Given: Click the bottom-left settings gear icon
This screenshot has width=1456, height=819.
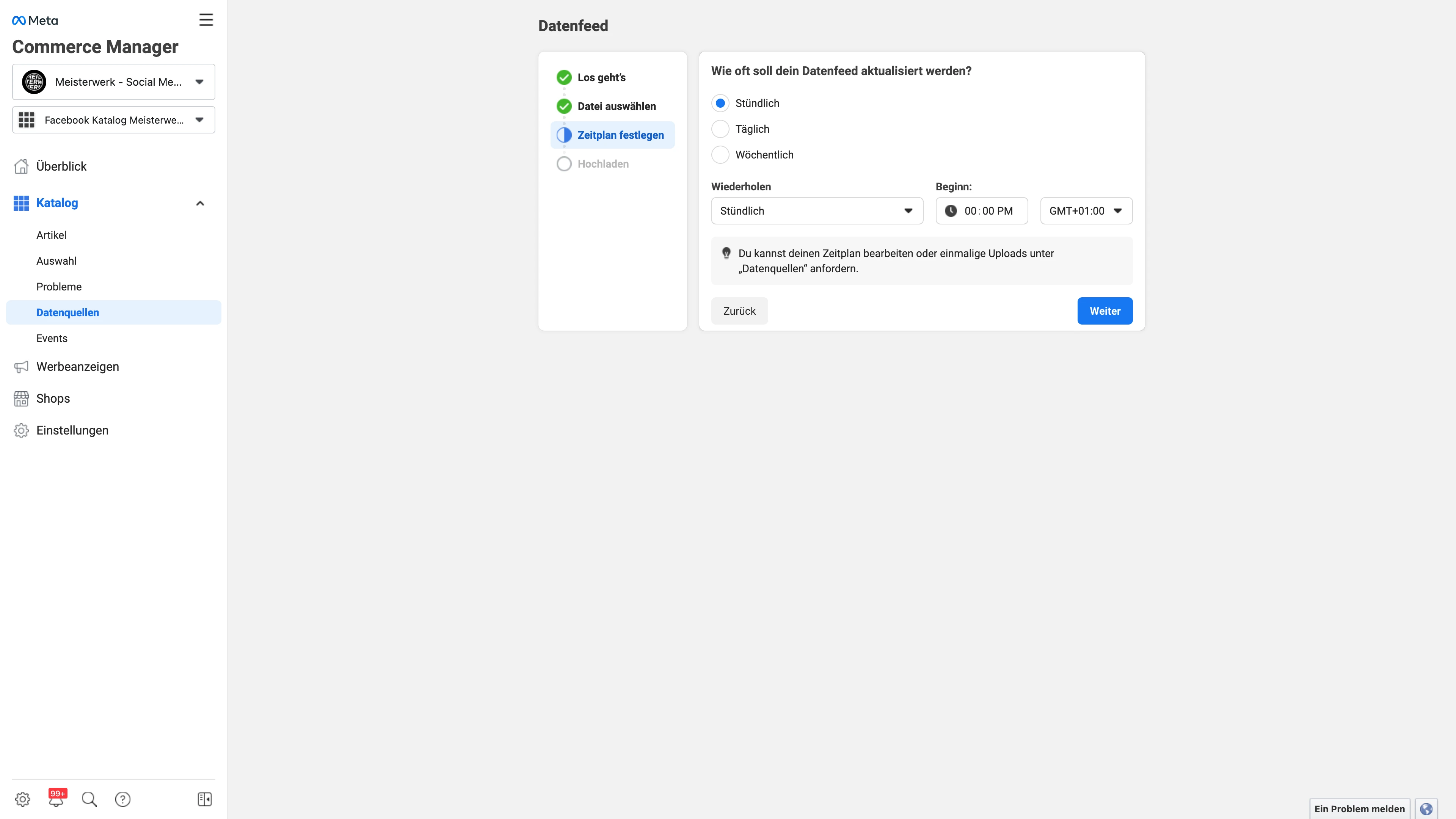Looking at the screenshot, I should pos(23,799).
